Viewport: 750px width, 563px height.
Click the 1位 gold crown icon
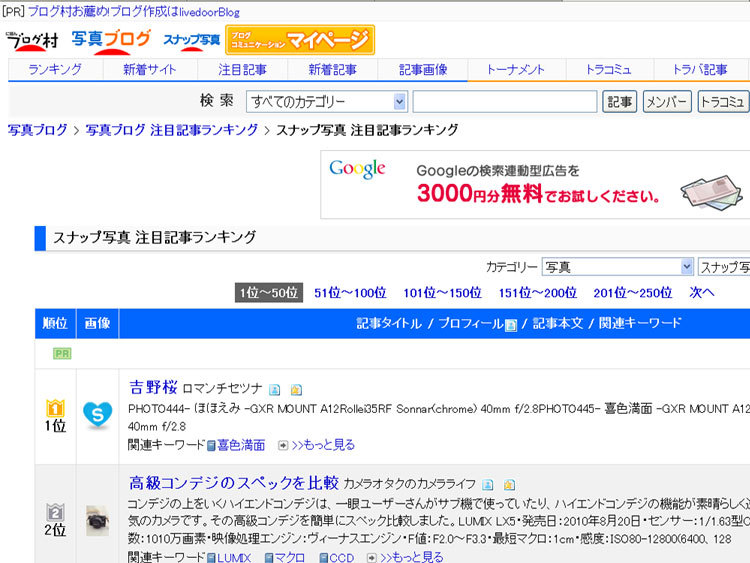point(55,408)
